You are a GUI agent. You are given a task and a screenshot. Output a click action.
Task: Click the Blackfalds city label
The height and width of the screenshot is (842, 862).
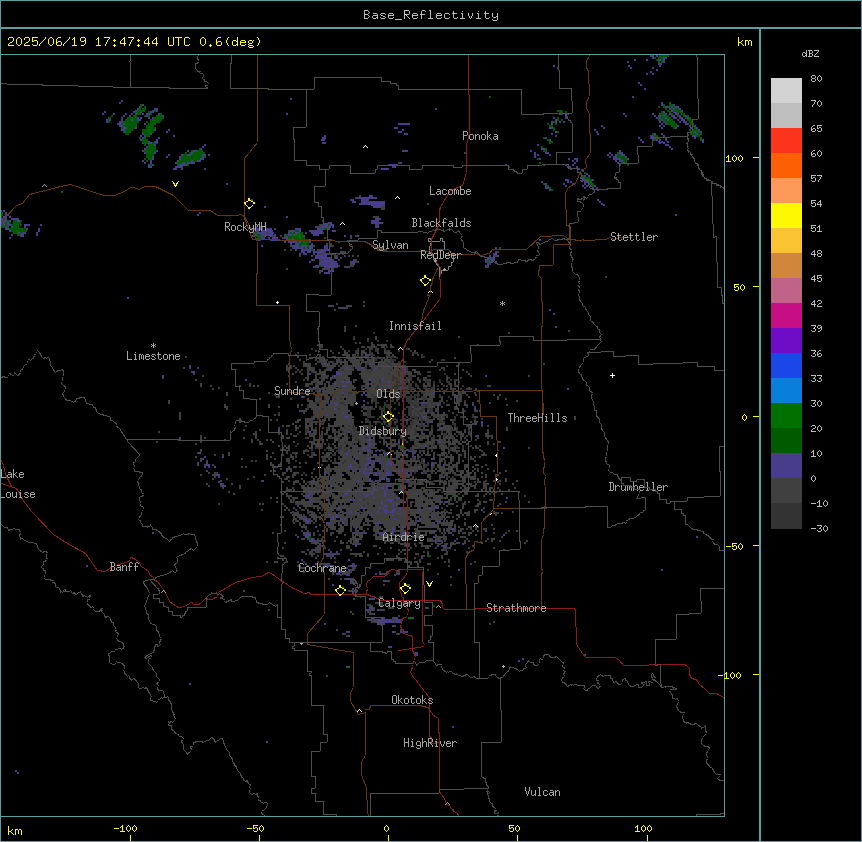coord(441,223)
